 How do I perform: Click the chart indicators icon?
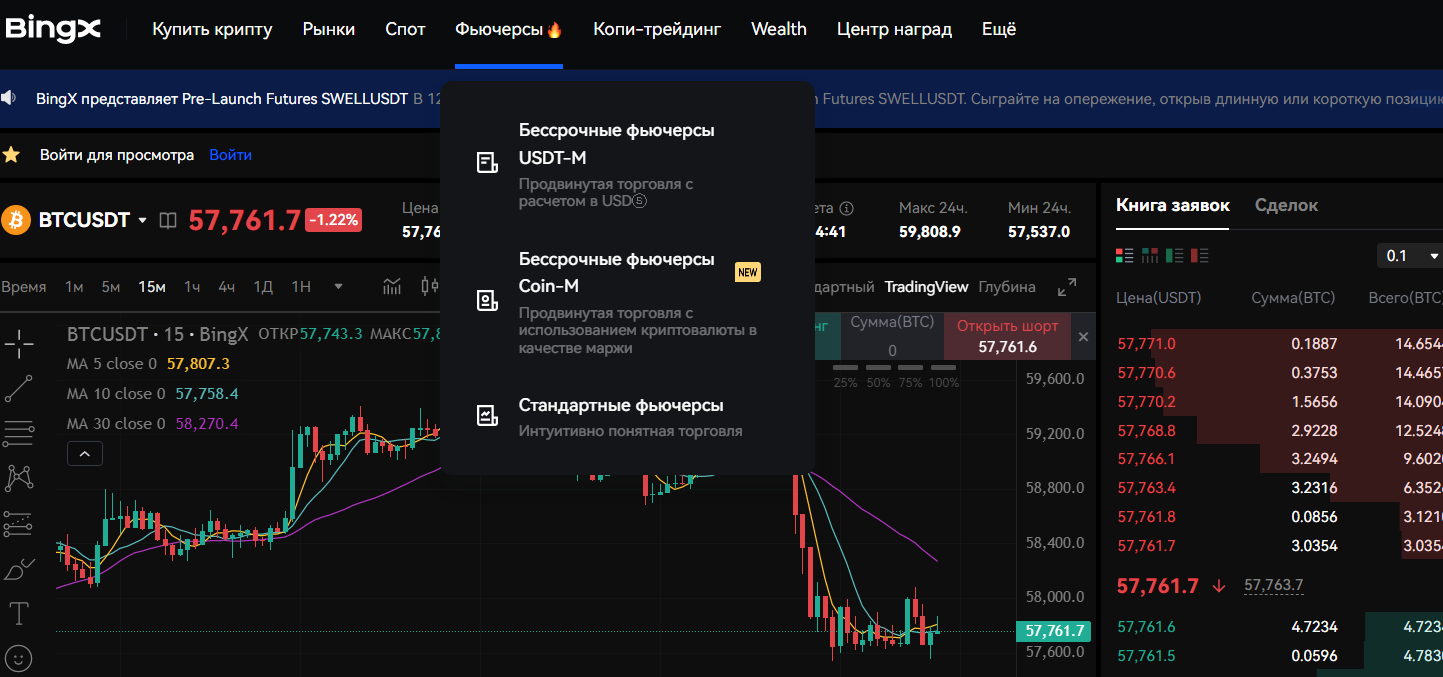coord(392,287)
